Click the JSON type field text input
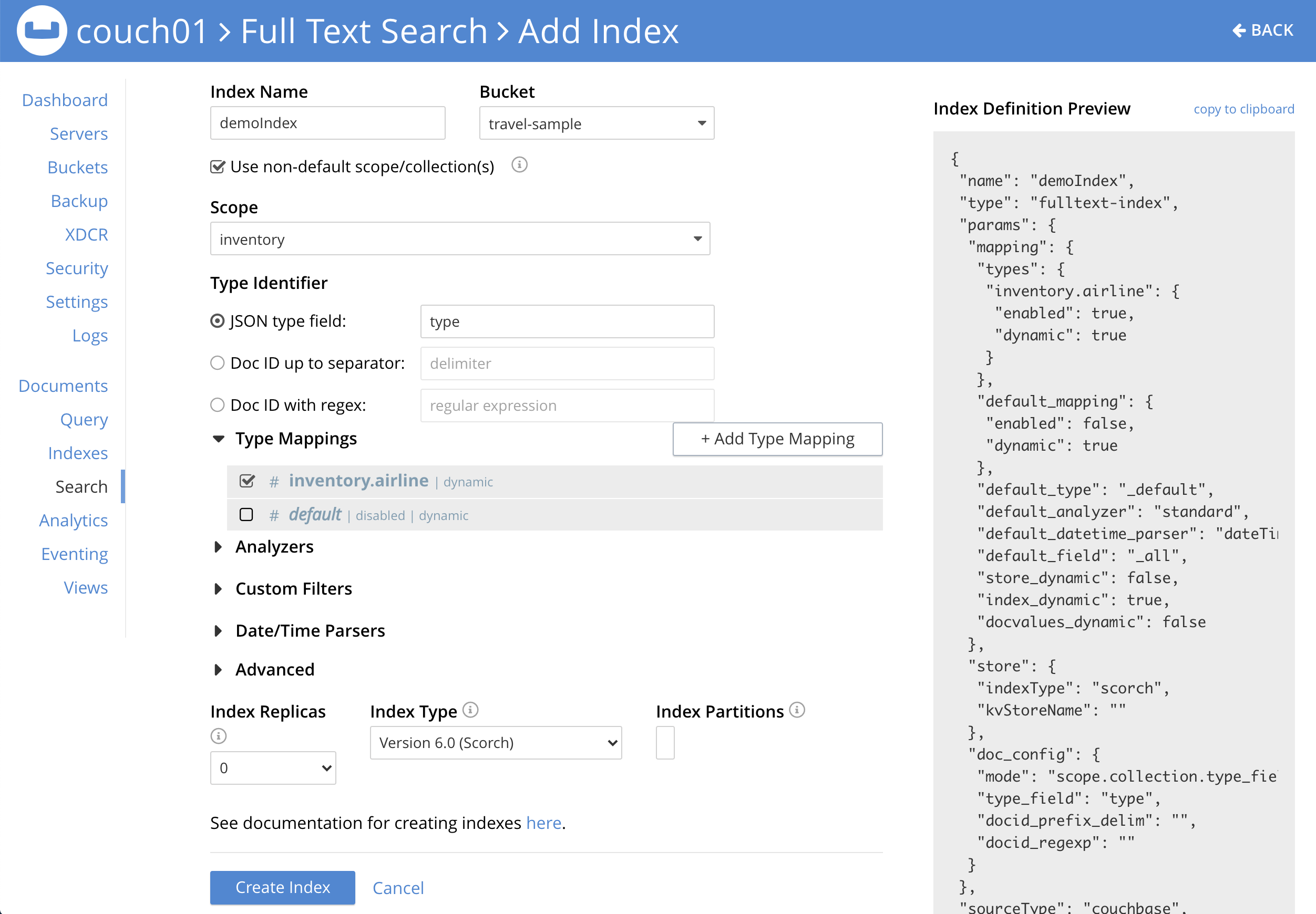This screenshot has height=914, width=1316. point(567,321)
